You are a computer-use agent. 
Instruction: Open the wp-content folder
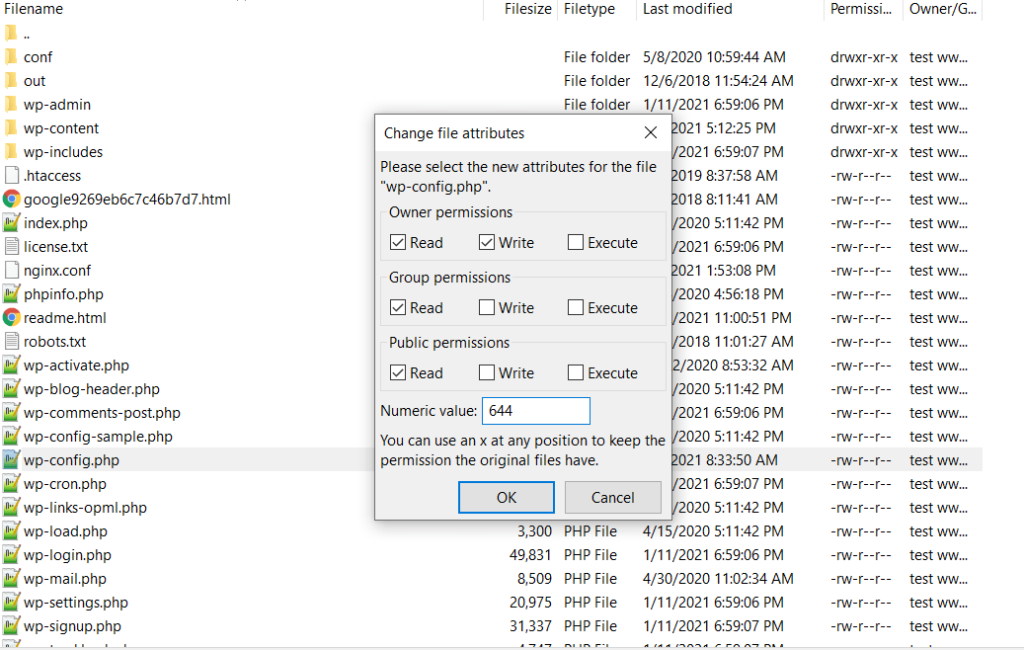[x=62, y=128]
